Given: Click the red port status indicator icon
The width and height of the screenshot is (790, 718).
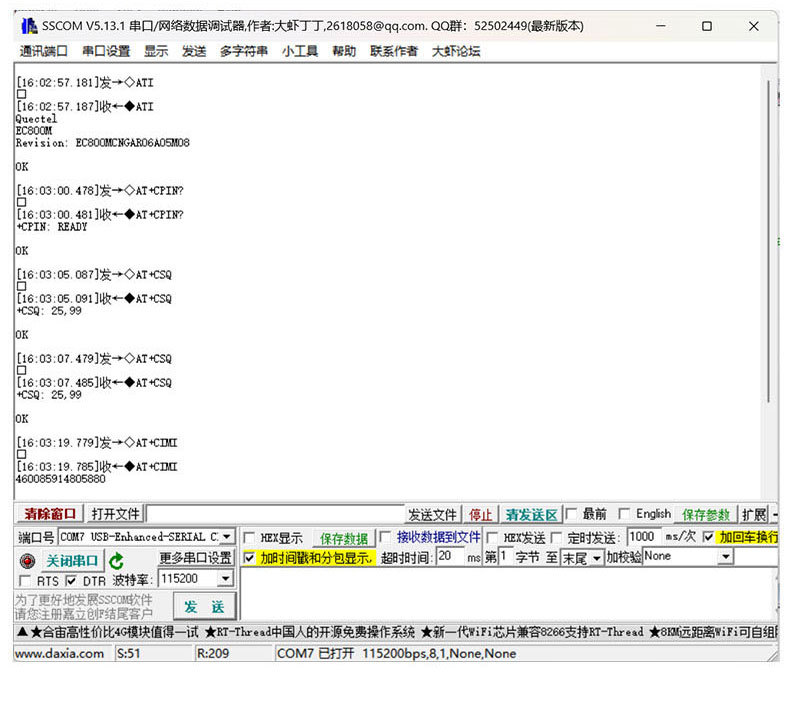Looking at the screenshot, I should [27, 561].
